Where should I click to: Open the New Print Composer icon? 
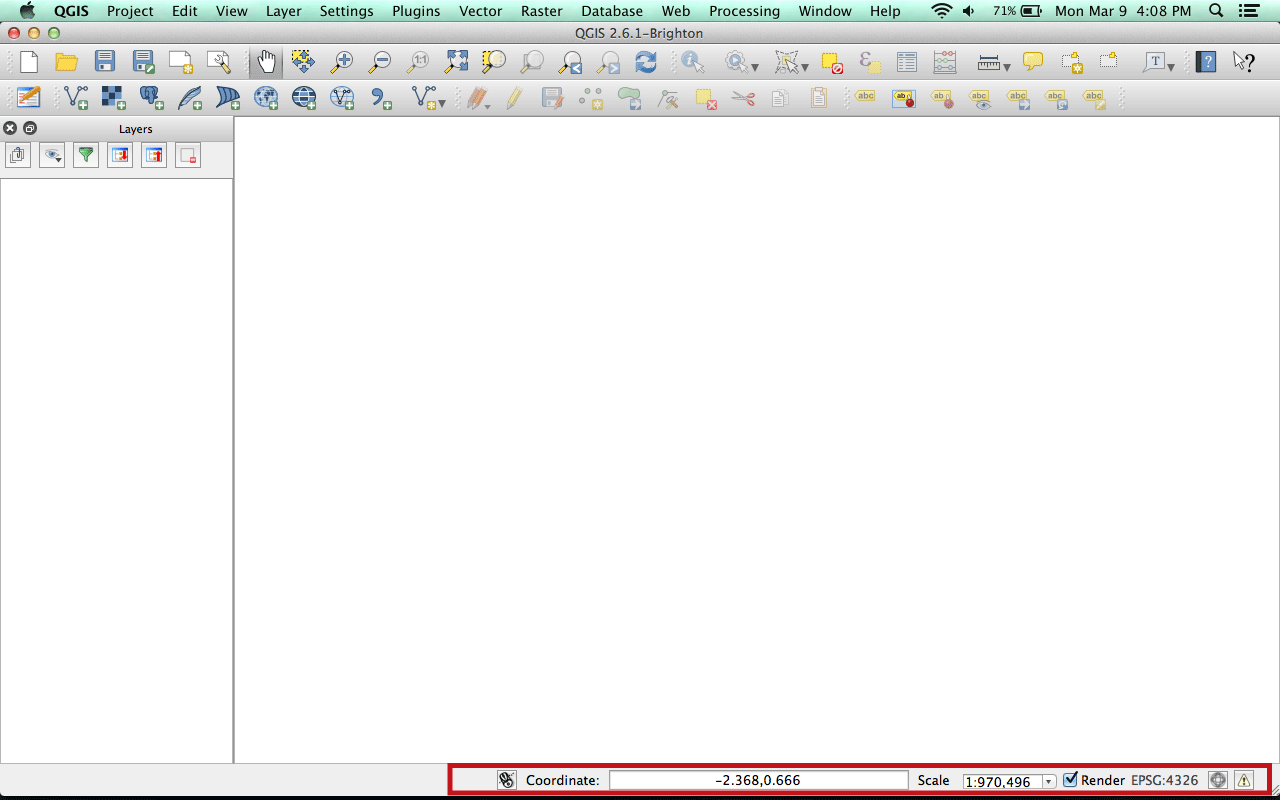181,62
